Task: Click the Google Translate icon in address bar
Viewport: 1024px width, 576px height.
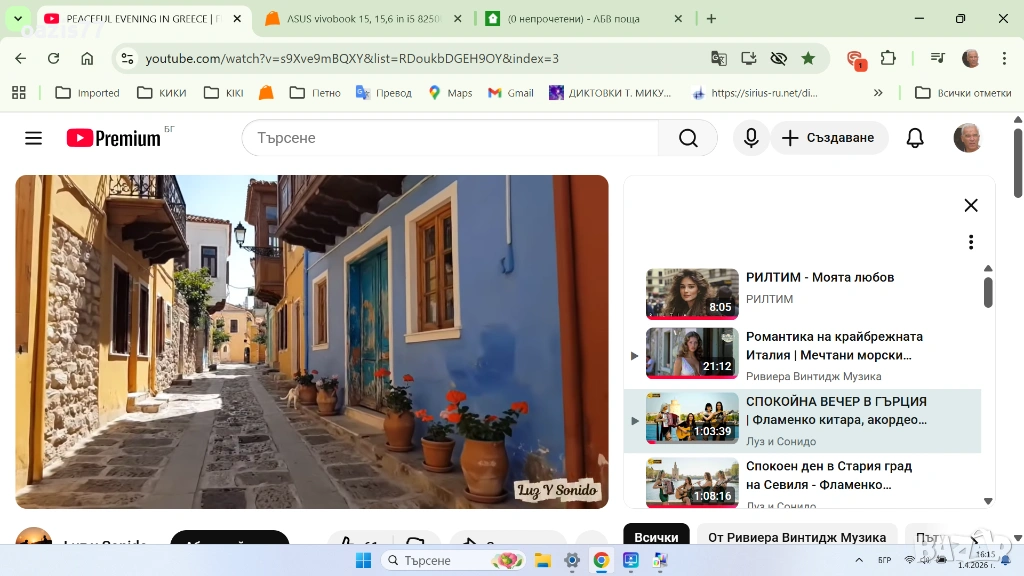Action: click(x=718, y=59)
